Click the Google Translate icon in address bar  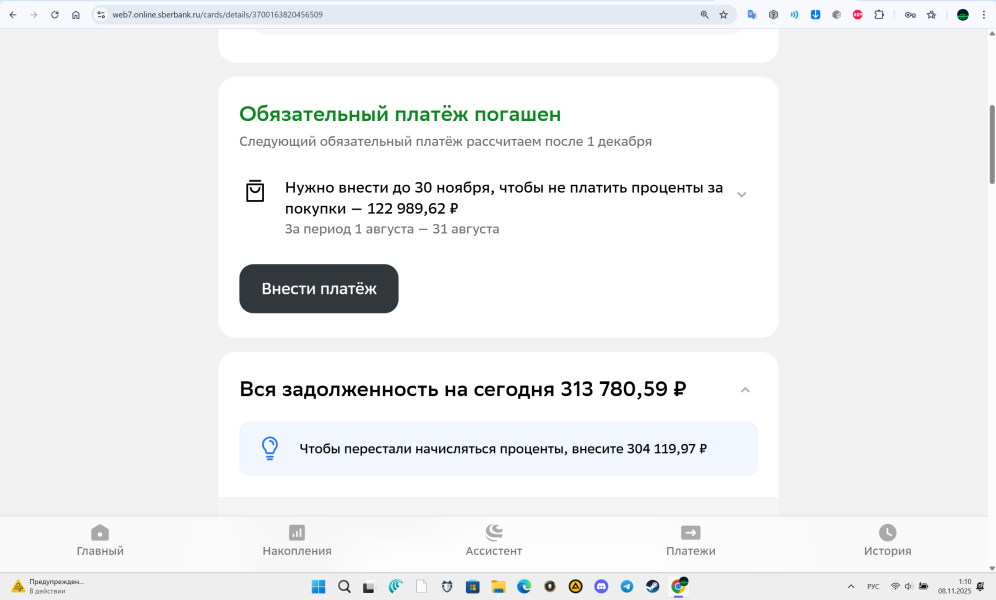tap(752, 15)
